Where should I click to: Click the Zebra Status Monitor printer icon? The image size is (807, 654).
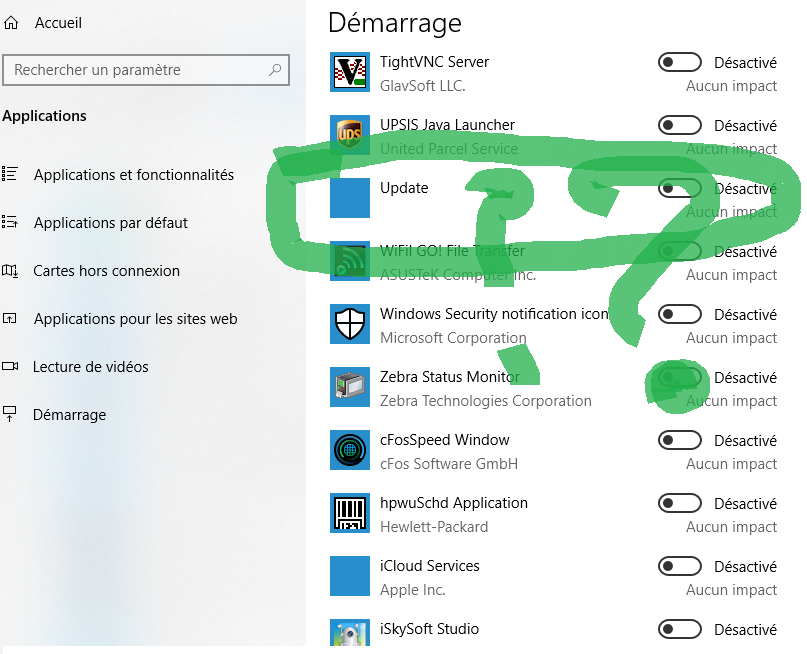pyautogui.click(x=350, y=387)
